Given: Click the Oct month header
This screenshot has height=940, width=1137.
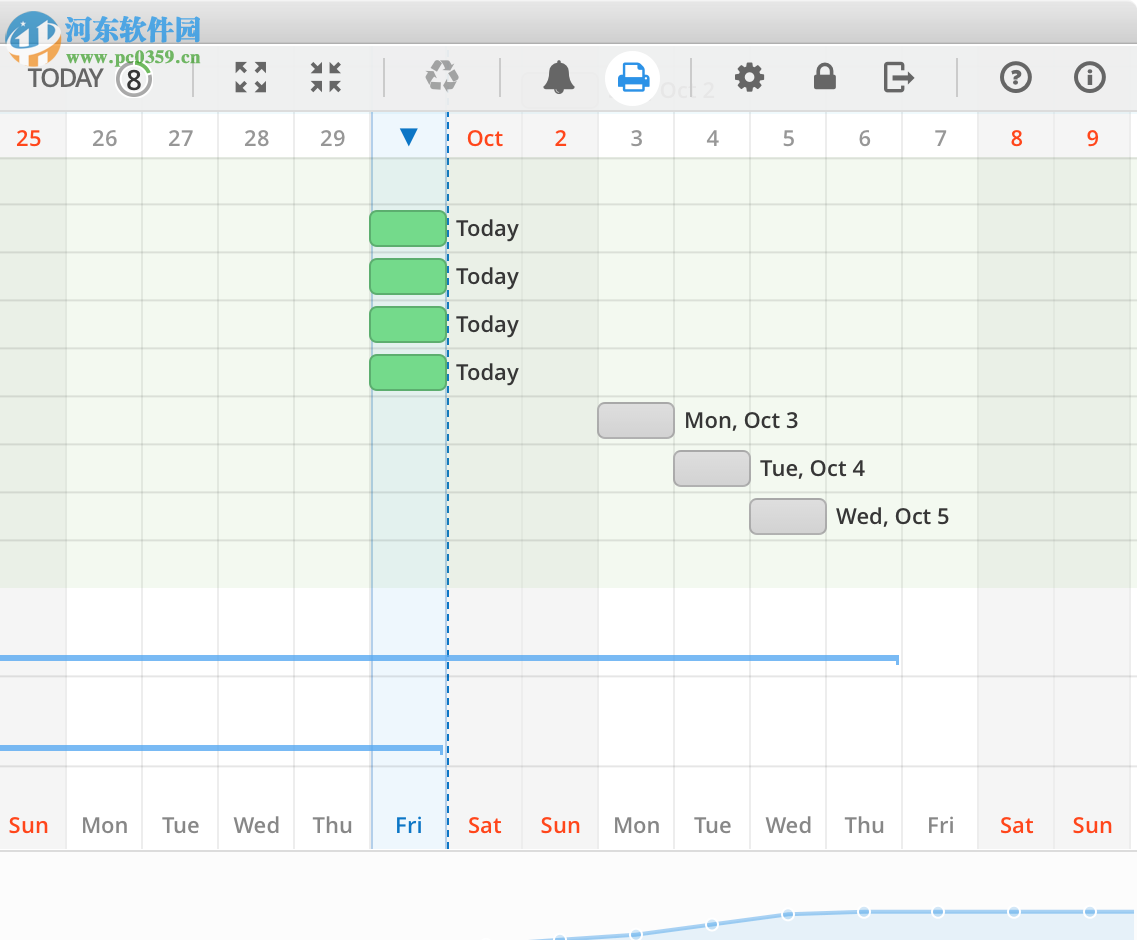Looking at the screenshot, I should tap(484, 138).
